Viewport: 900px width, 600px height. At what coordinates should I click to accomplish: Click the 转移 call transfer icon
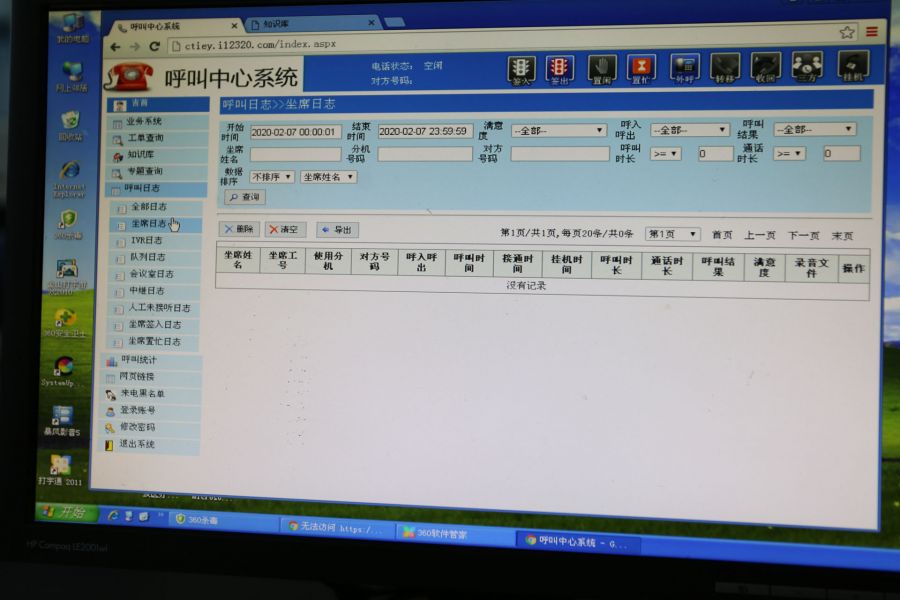(x=725, y=67)
